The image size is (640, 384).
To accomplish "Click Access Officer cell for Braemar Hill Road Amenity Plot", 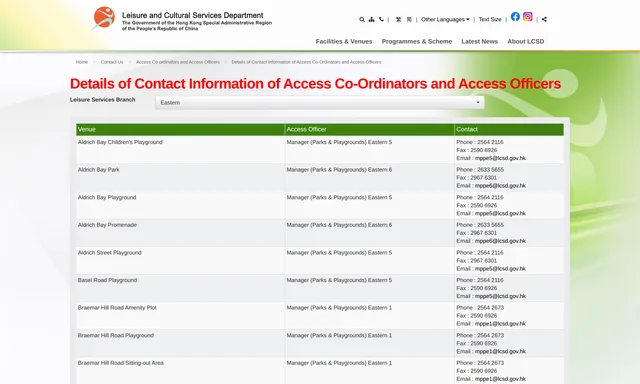I will pos(369,315).
